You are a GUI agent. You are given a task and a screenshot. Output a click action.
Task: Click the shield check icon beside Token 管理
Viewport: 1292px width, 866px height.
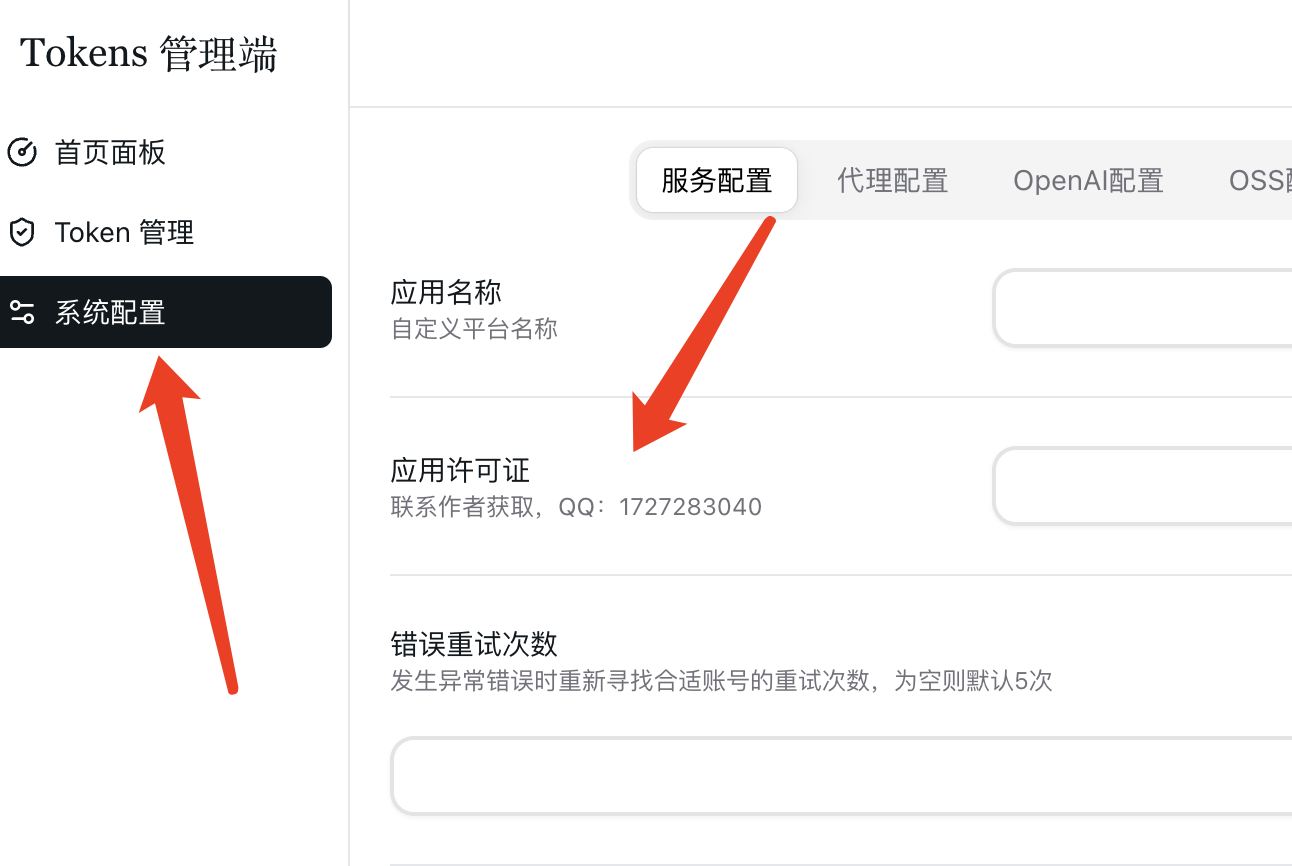22,233
